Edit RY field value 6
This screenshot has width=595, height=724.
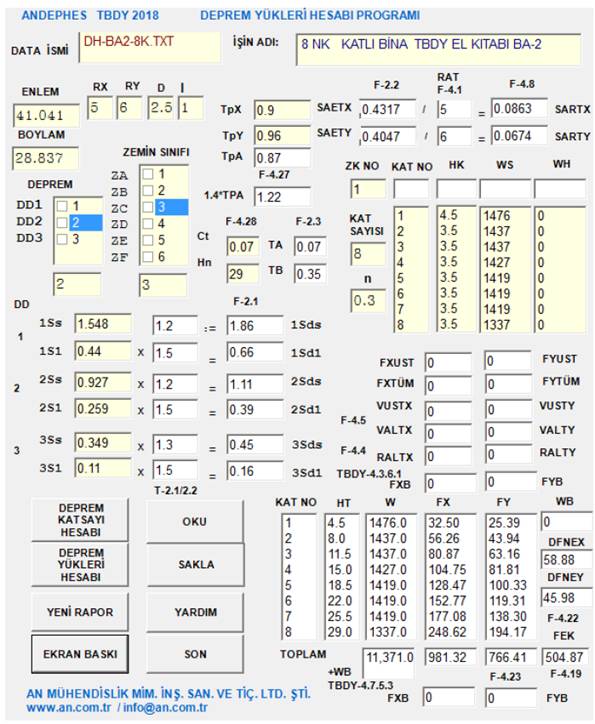click(129, 108)
